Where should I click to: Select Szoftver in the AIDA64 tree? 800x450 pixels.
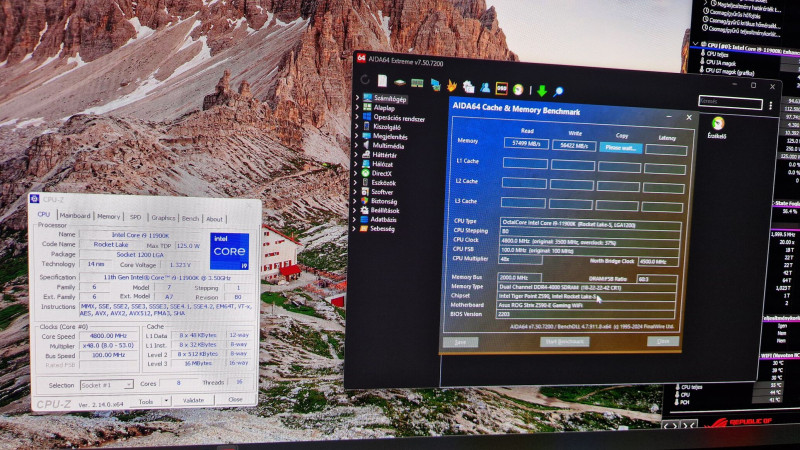click(x=382, y=192)
